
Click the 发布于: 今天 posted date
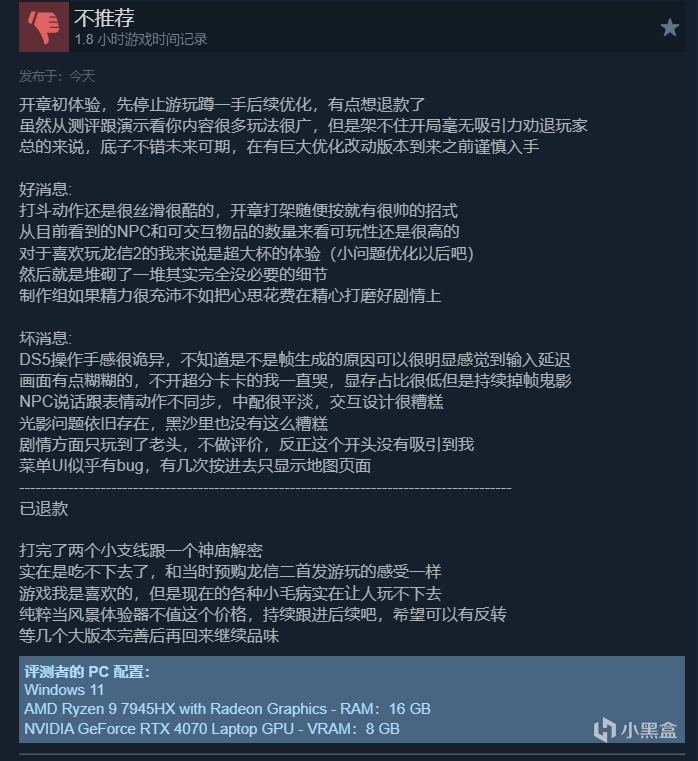[x=57, y=76]
